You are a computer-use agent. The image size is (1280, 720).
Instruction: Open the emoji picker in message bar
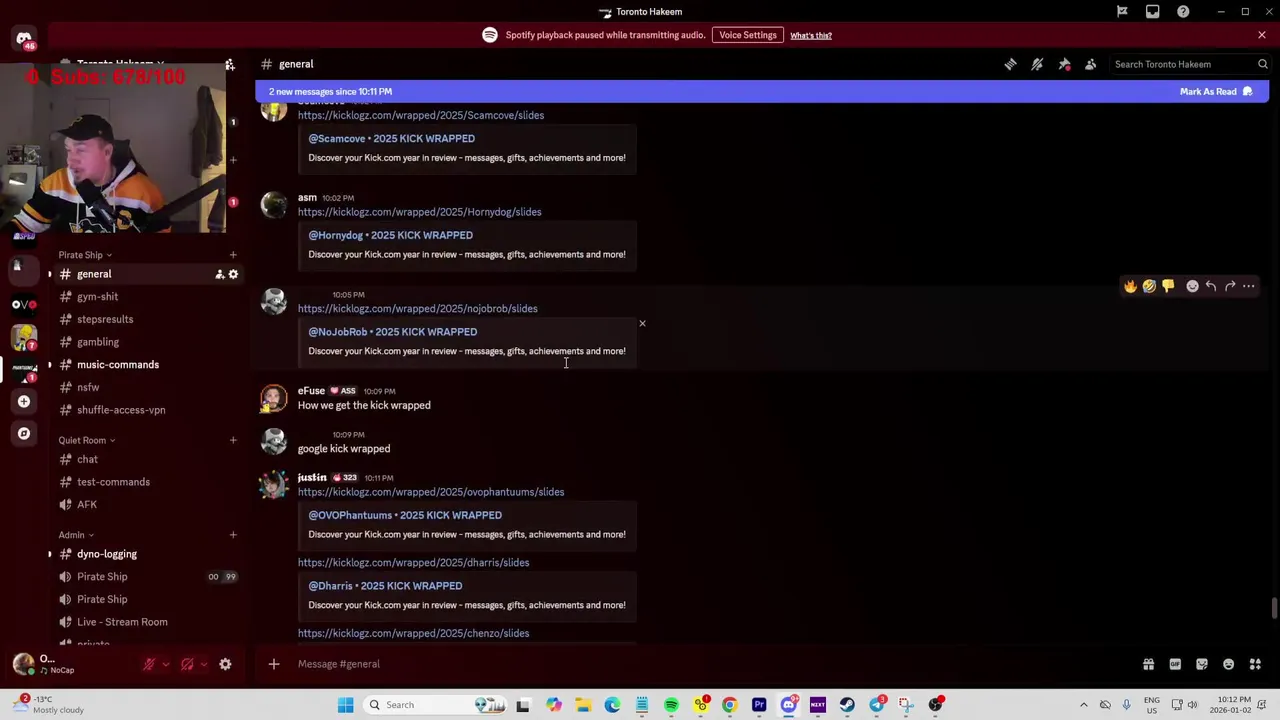[1228, 664]
